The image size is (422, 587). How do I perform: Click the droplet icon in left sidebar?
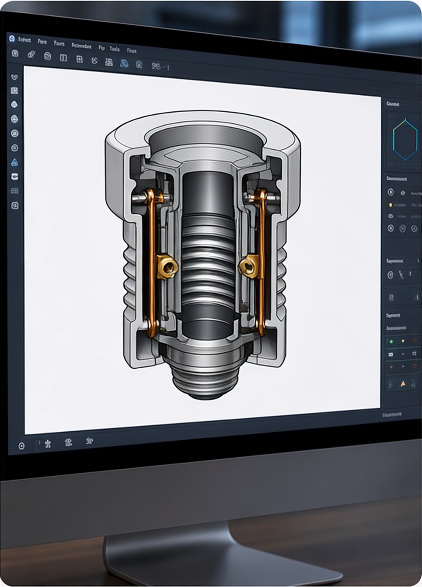point(14,104)
